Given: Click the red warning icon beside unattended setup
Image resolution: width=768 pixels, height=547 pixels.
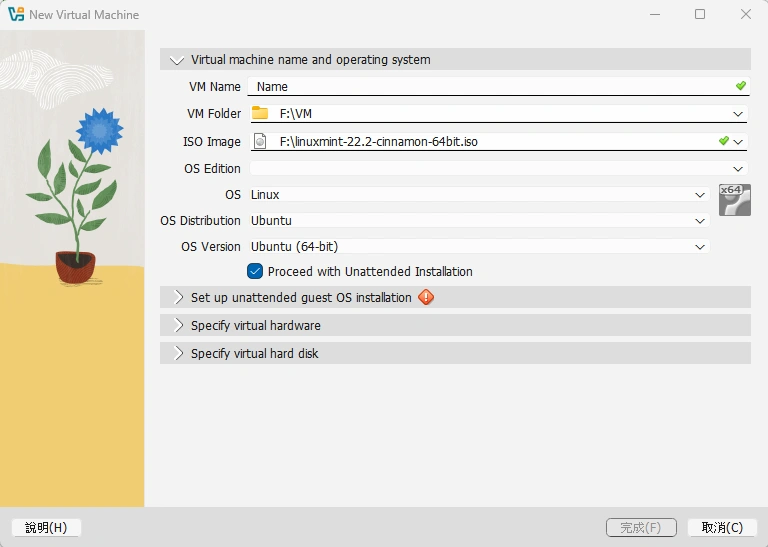Looking at the screenshot, I should point(426,297).
